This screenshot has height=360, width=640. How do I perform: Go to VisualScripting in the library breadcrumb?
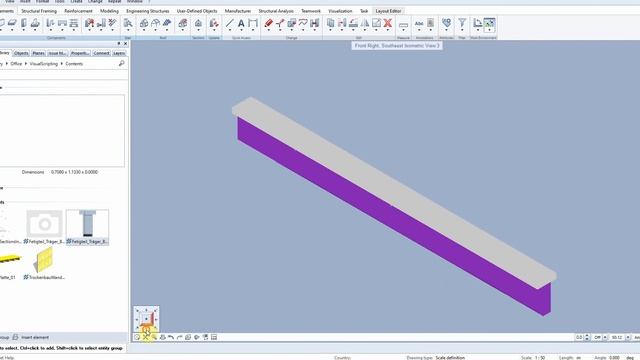[x=44, y=64]
